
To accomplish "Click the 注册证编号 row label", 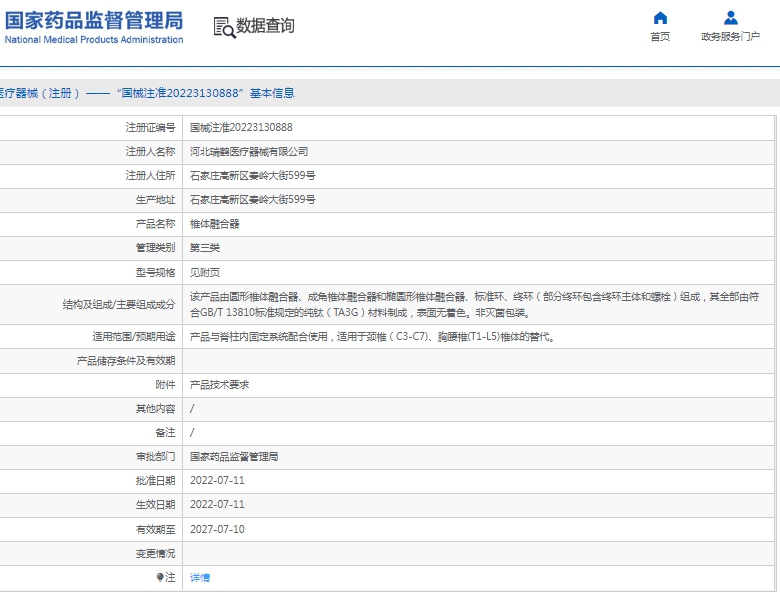I will click(x=151, y=127).
